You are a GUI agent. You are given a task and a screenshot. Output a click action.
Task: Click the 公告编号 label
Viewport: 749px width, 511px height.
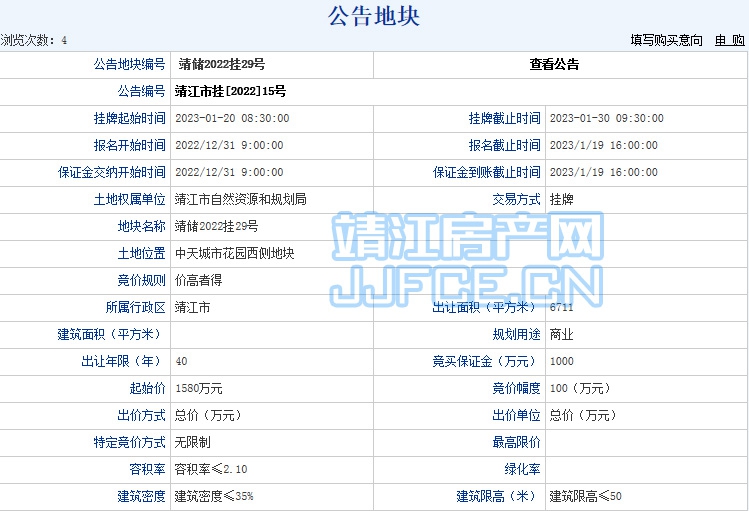pyautogui.click(x=141, y=91)
